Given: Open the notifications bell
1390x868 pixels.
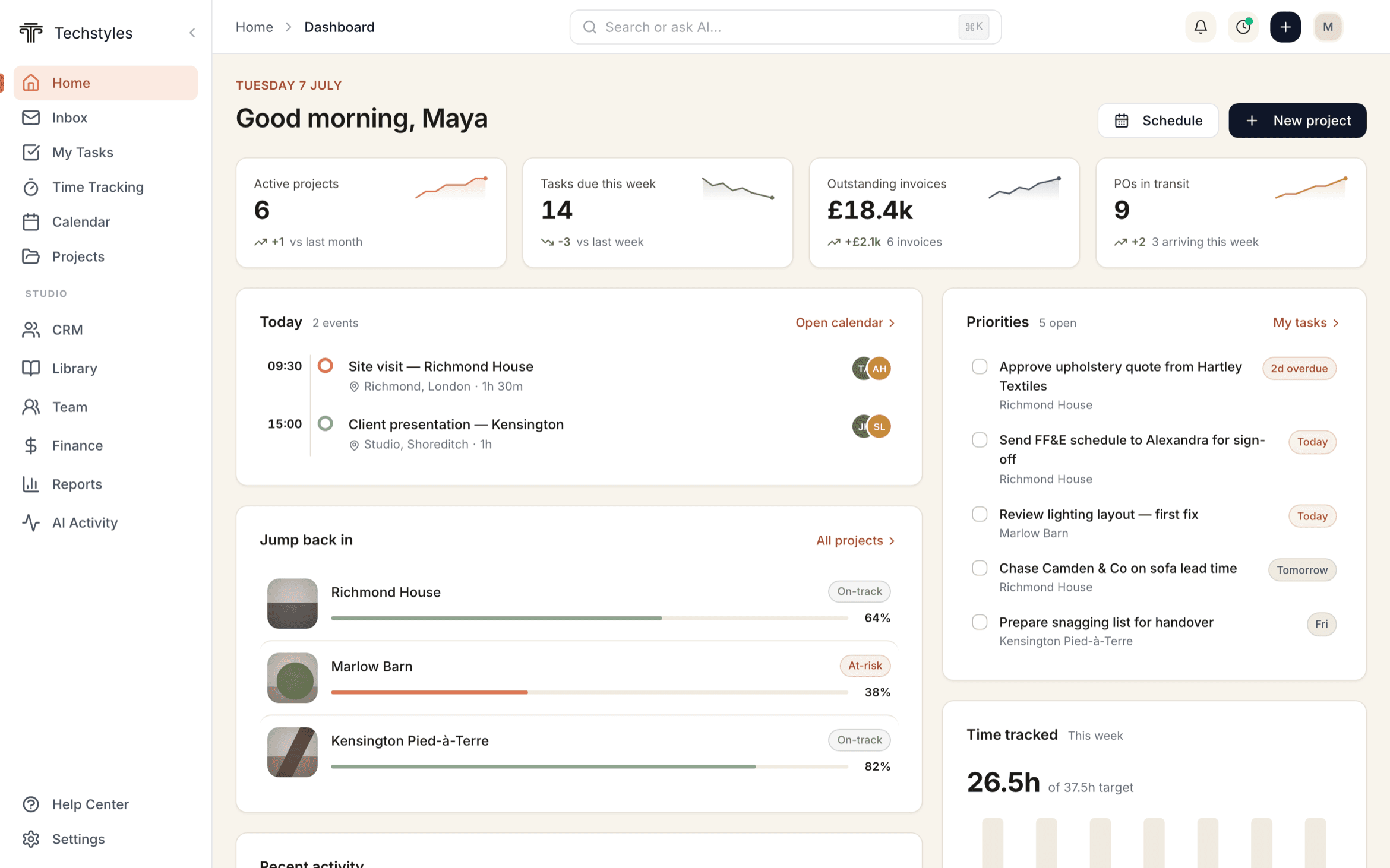Looking at the screenshot, I should (x=1201, y=27).
